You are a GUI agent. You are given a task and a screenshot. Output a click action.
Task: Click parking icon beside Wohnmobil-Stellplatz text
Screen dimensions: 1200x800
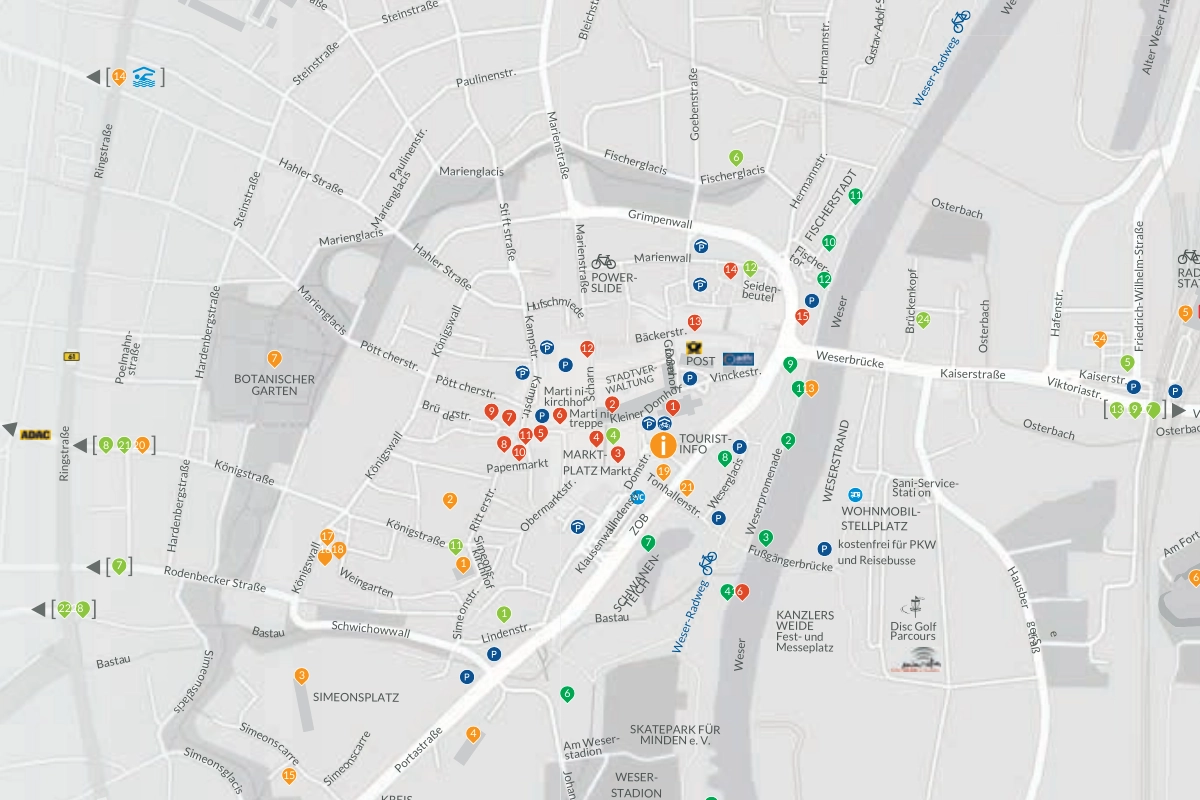[824, 548]
